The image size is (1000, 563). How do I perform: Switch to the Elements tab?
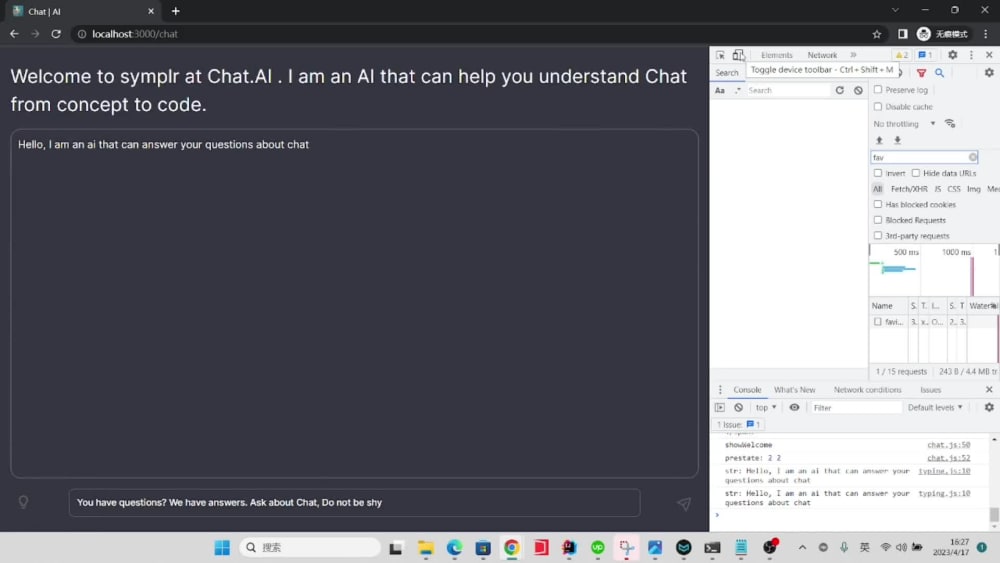click(x=777, y=55)
